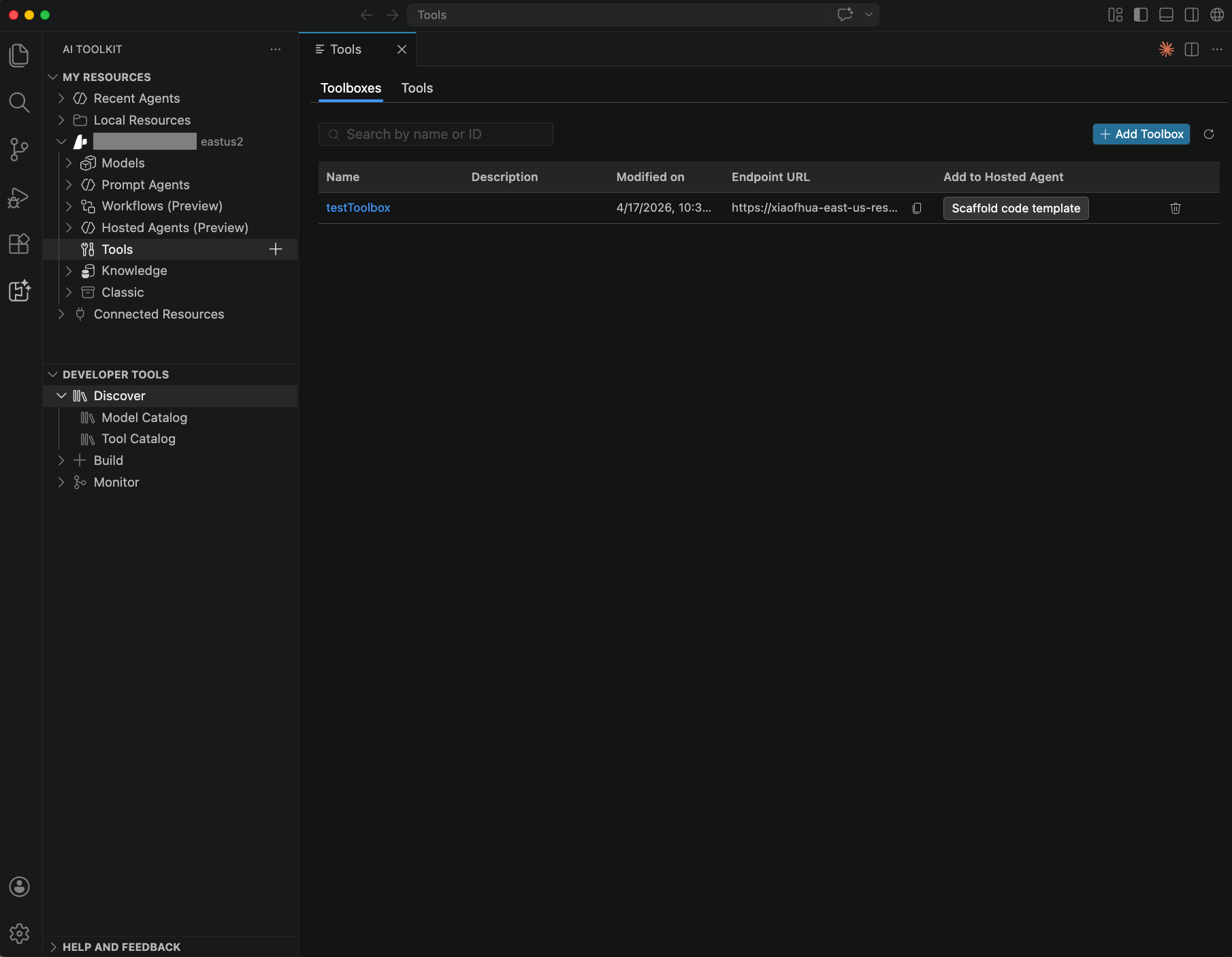
Task: Expand the Classic node
Action: coord(69,293)
